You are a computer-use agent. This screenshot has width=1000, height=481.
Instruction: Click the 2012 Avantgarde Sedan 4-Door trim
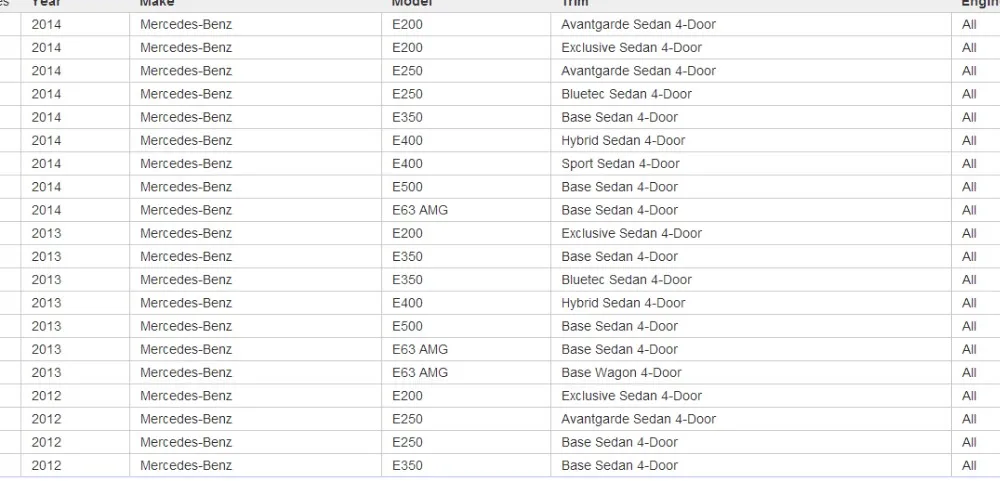pos(638,419)
